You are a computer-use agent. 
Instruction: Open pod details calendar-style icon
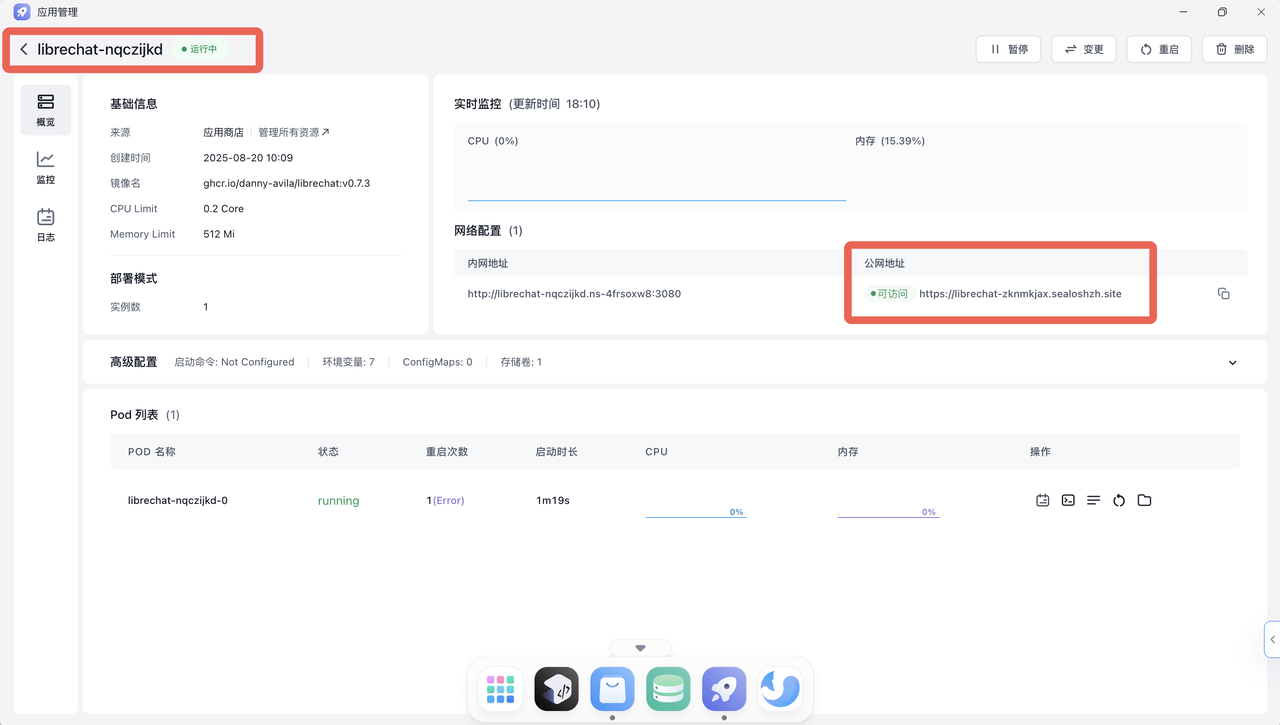pyautogui.click(x=1042, y=500)
